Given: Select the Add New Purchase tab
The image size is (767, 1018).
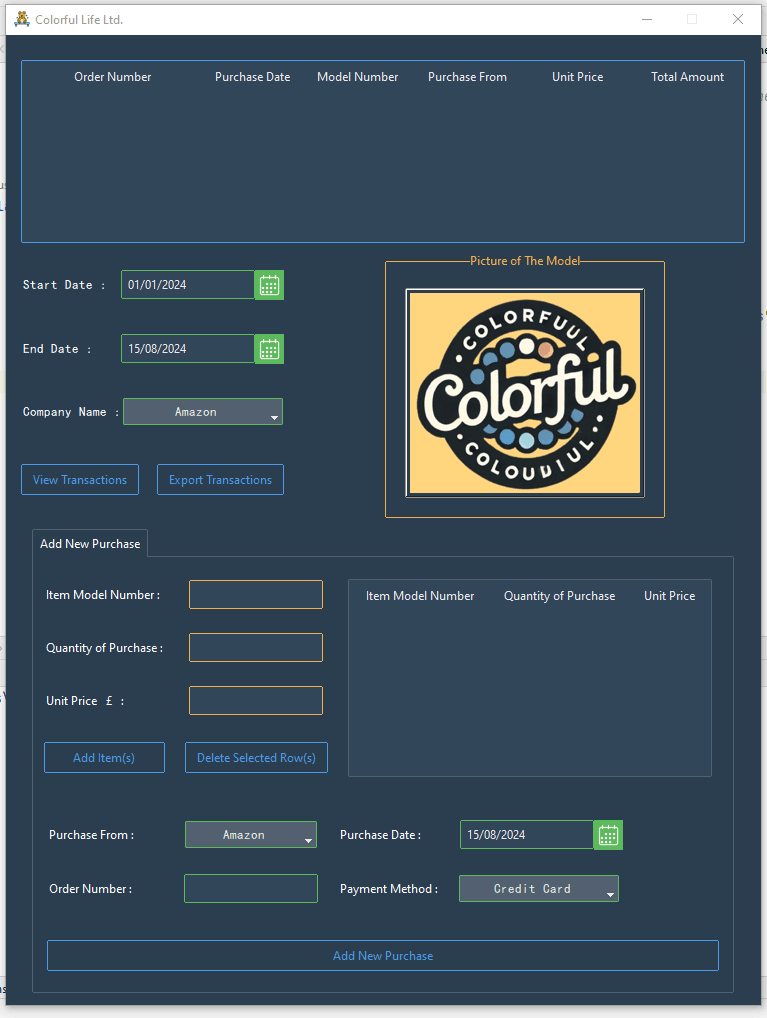Looking at the screenshot, I should click(x=90, y=544).
